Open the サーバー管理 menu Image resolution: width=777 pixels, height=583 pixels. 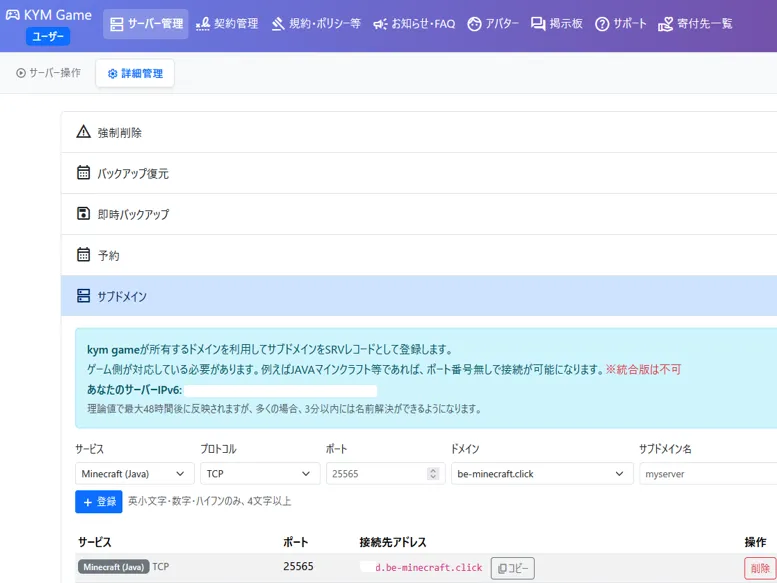point(146,24)
